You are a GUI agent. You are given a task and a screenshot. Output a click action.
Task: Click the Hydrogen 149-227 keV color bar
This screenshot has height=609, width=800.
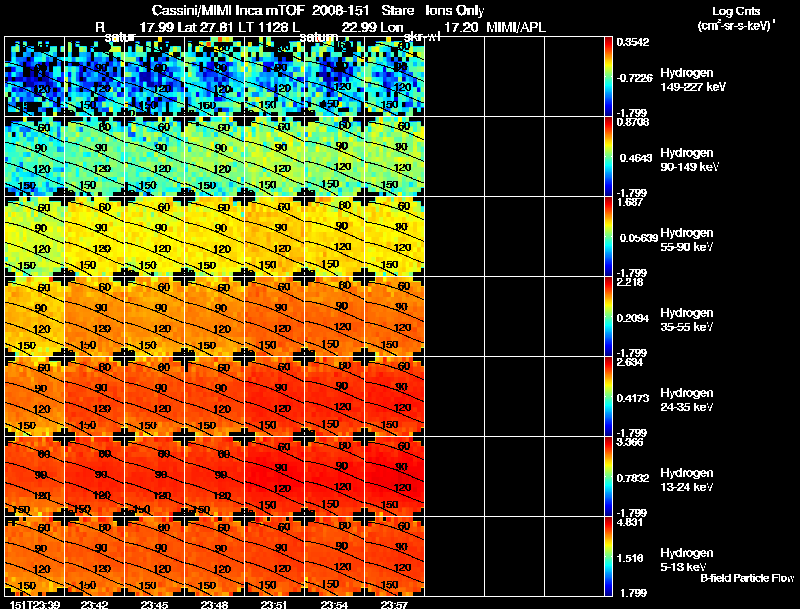tap(608, 77)
